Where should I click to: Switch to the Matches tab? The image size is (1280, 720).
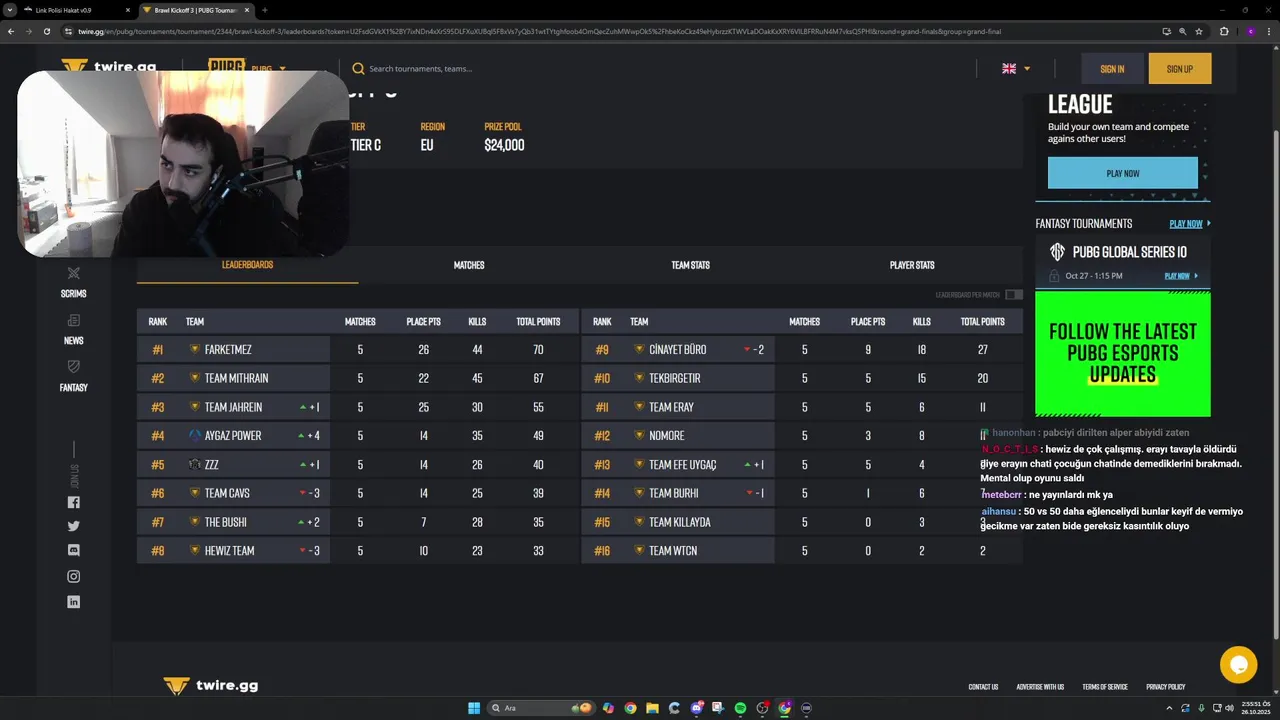[469, 265]
